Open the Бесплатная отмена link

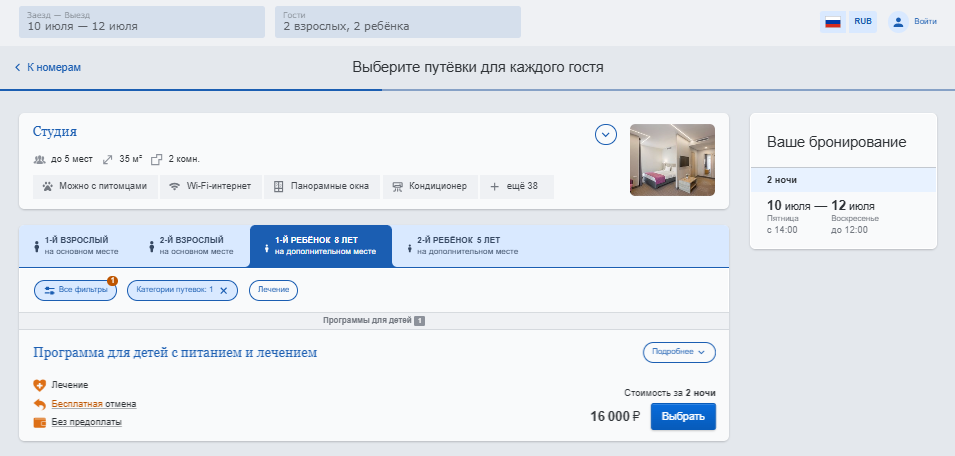coord(94,404)
